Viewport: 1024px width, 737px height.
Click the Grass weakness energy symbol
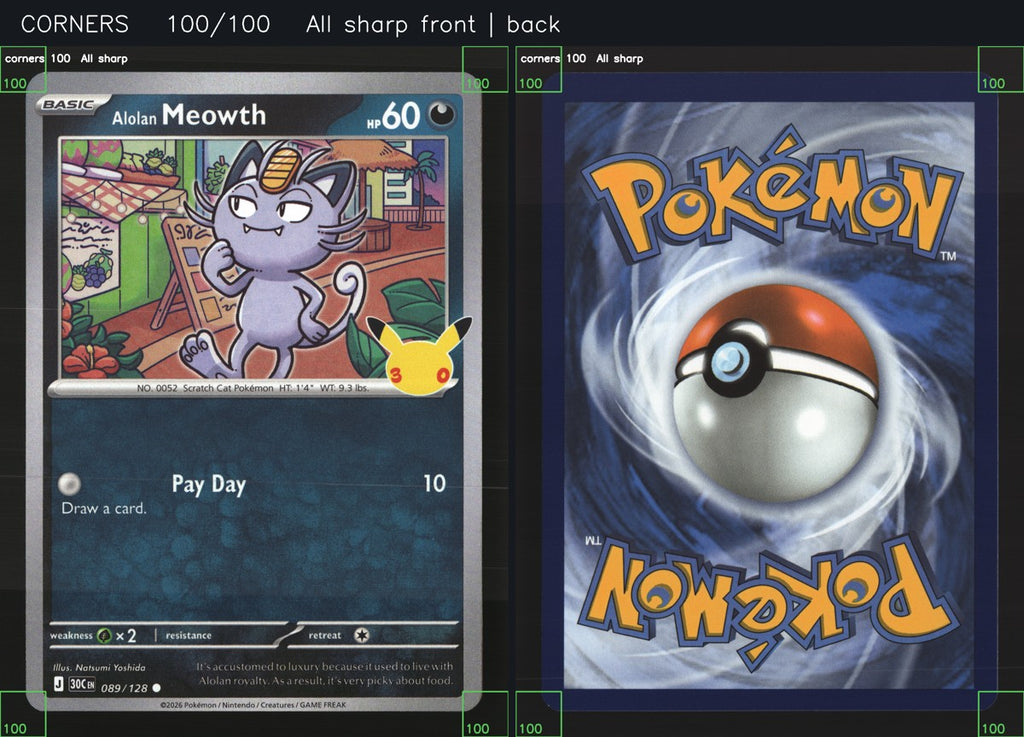(104, 635)
